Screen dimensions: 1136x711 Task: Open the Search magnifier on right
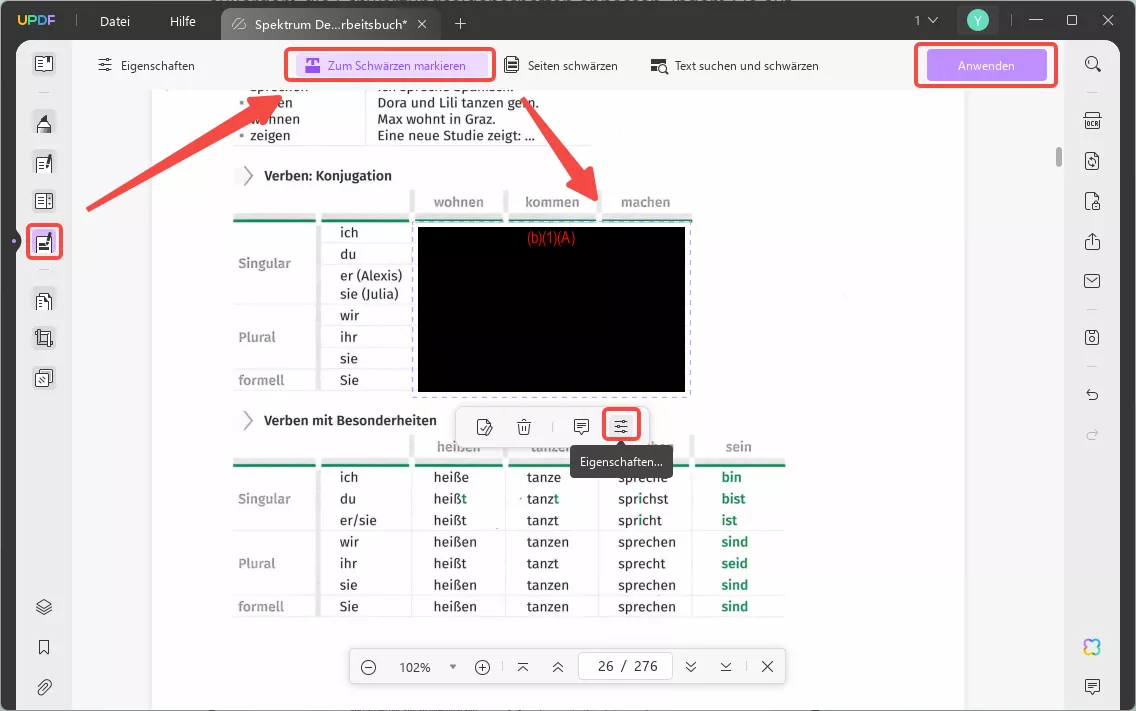(1093, 64)
